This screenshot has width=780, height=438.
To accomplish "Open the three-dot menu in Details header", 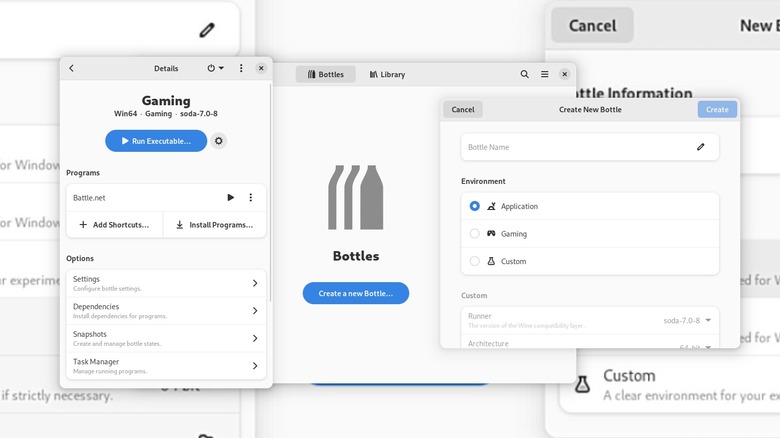I will click(241, 69).
